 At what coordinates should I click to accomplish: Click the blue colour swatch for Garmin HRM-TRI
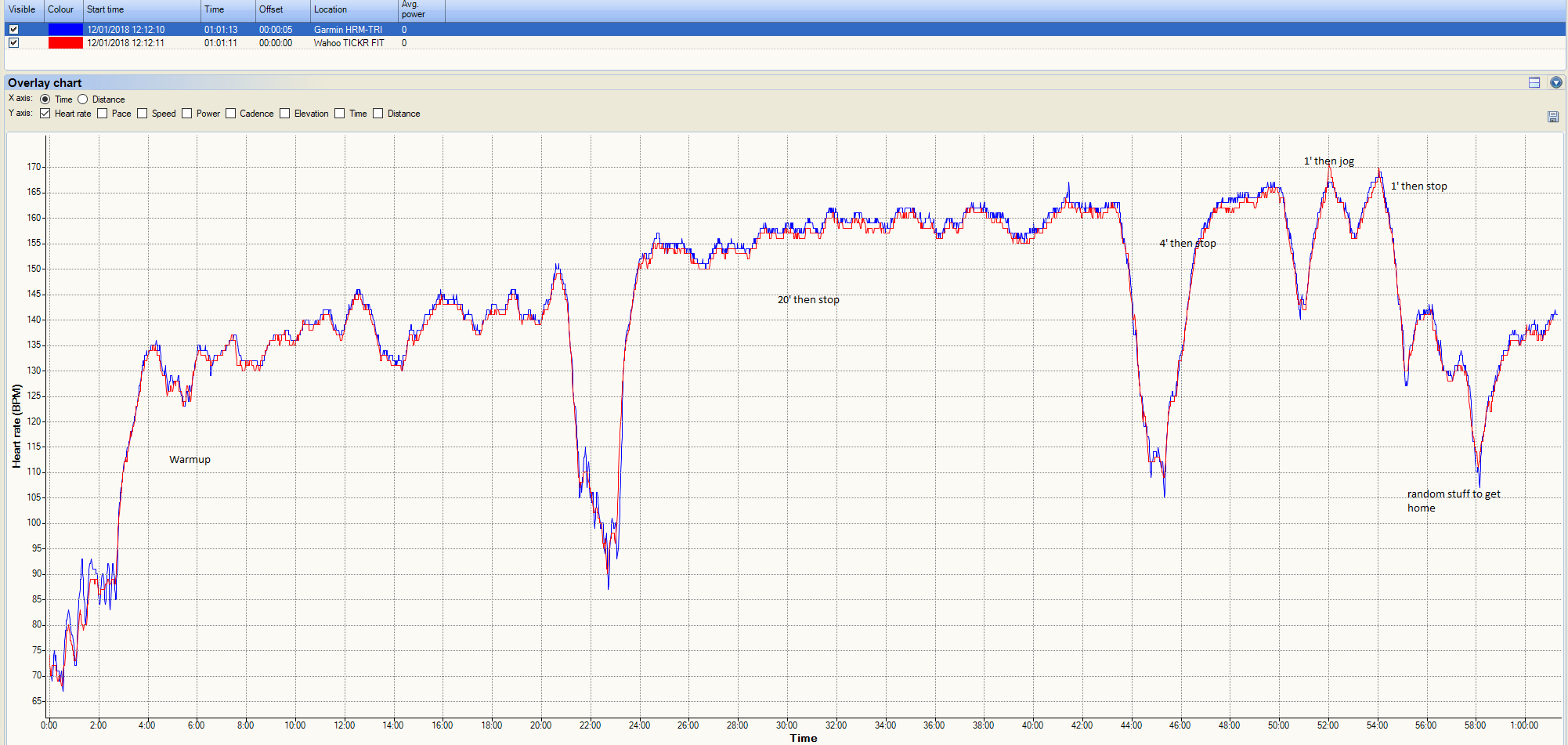coord(65,30)
